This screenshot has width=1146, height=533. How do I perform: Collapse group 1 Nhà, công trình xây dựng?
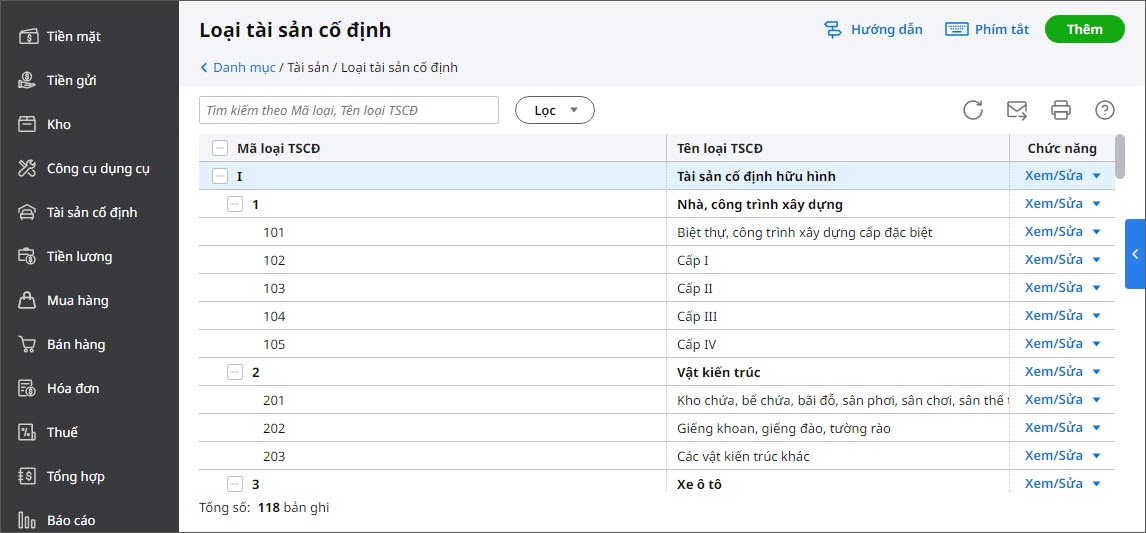(235, 205)
